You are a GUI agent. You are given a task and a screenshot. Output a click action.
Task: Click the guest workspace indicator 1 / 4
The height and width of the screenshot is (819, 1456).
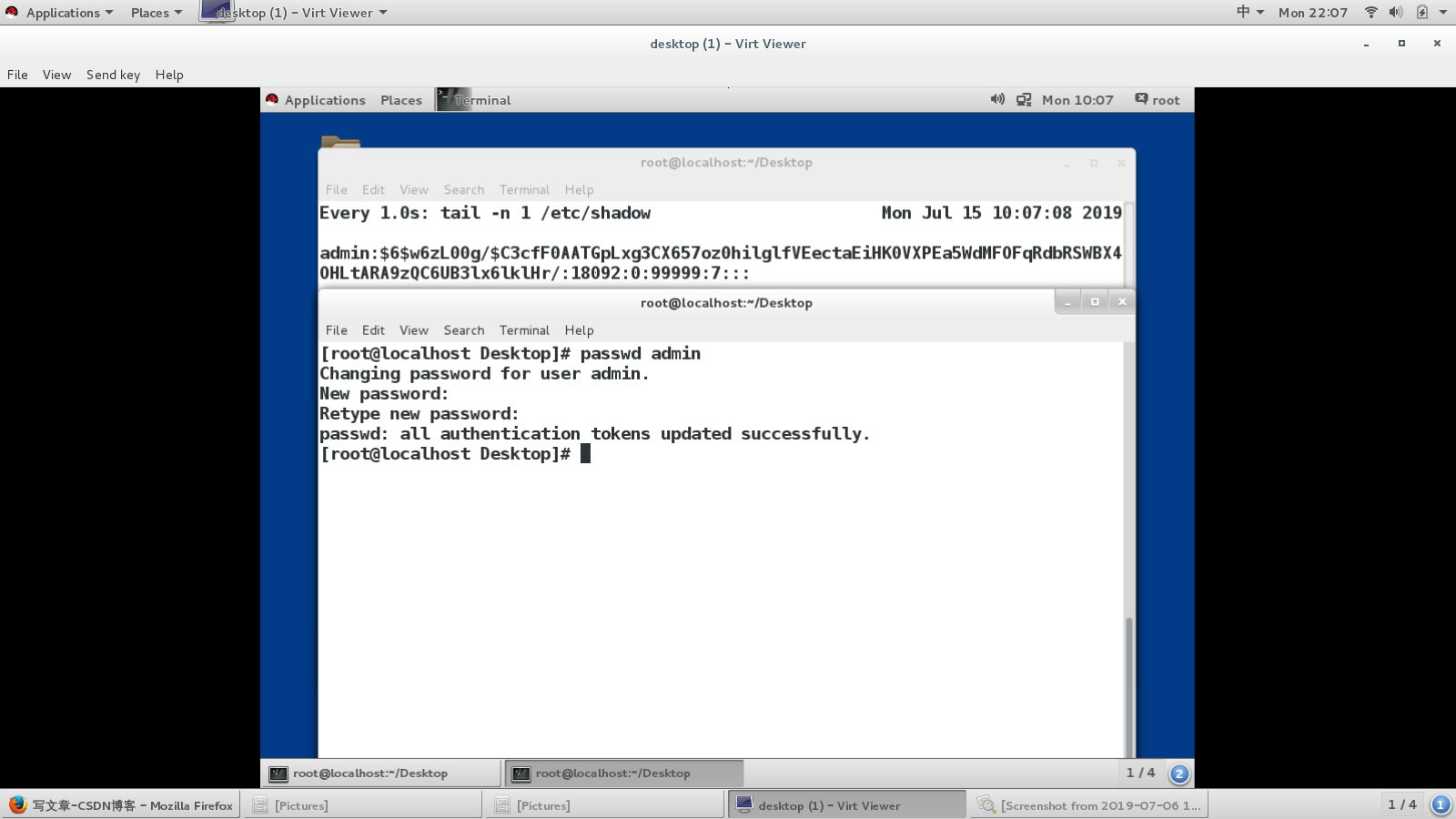[1140, 773]
